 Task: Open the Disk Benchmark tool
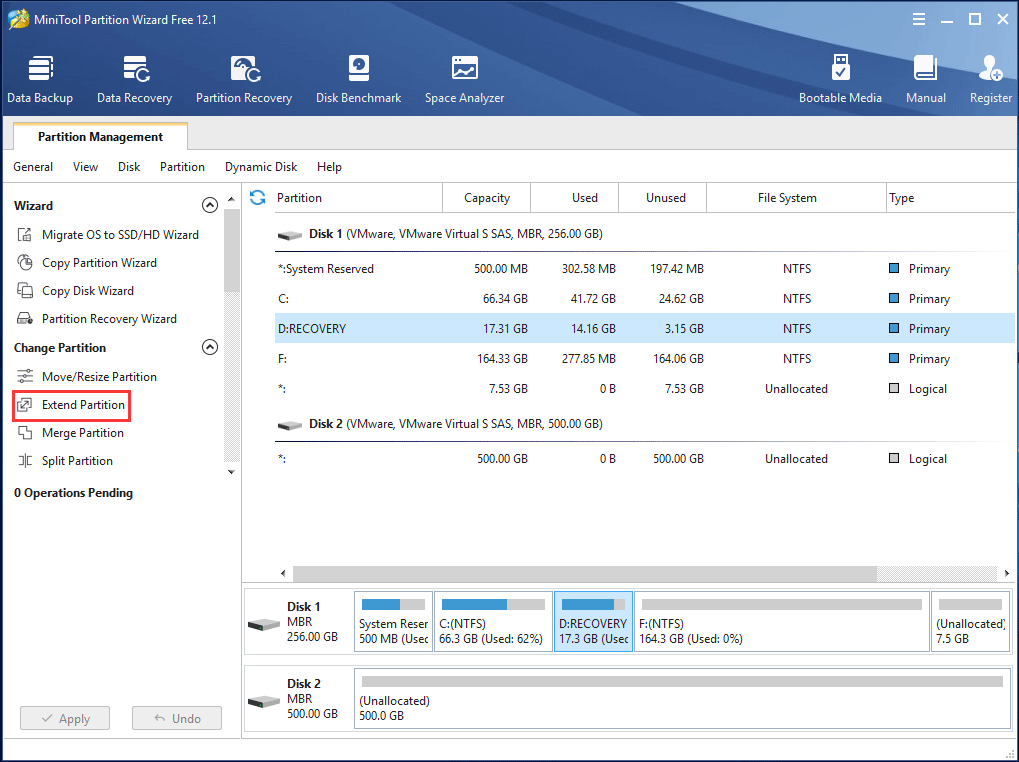pyautogui.click(x=359, y=79)
